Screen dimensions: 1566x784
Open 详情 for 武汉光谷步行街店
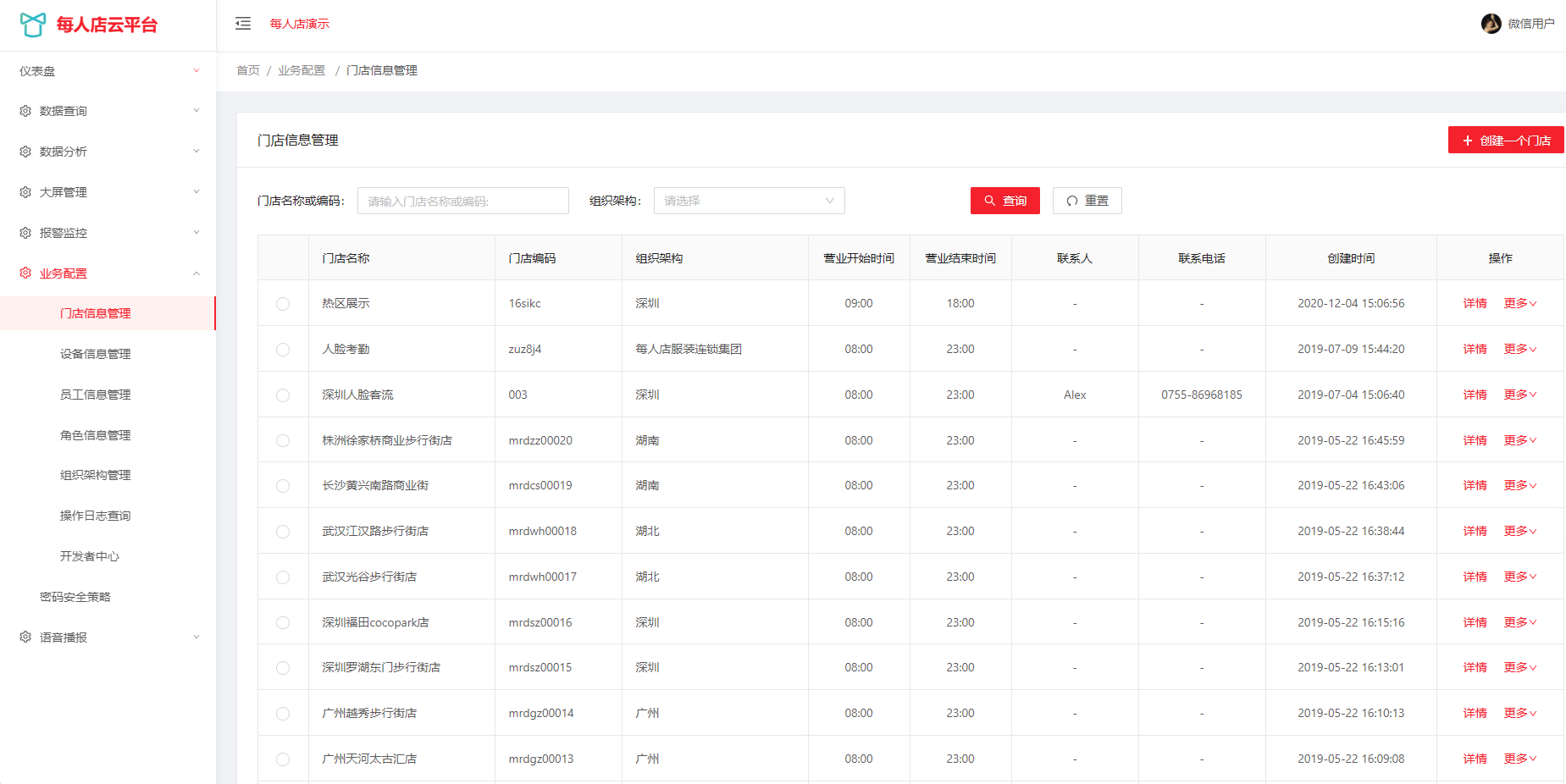click(x=1475, y=577)
